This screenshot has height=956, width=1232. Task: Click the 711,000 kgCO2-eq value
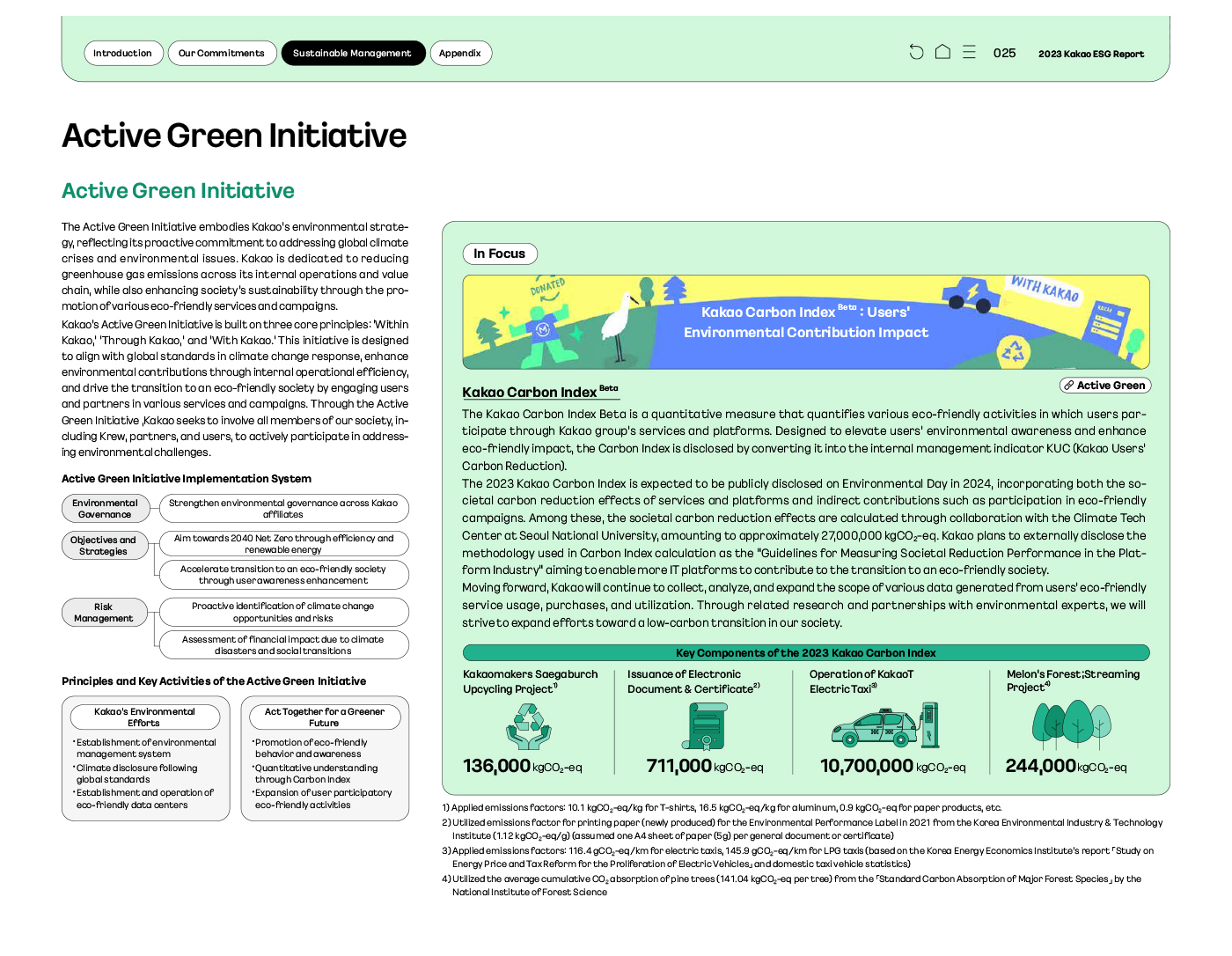click(705, 766)
